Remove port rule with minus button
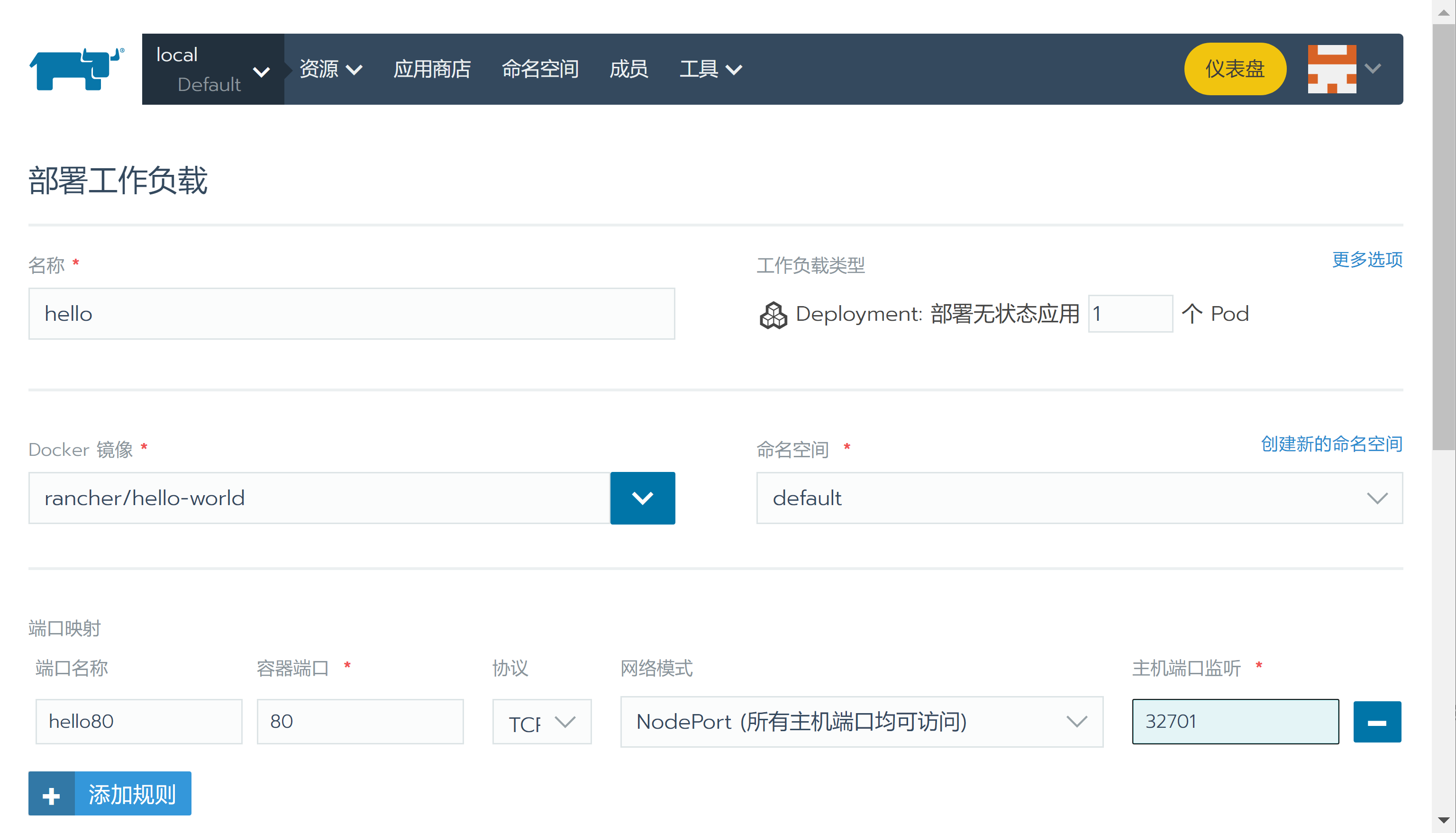The height and width of the screenshot is (833, 1456). tap(1376, 722)
